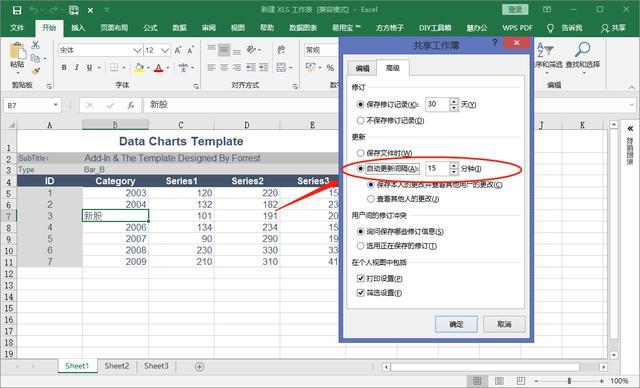Click the Cut scissors icon

point(36,45)
